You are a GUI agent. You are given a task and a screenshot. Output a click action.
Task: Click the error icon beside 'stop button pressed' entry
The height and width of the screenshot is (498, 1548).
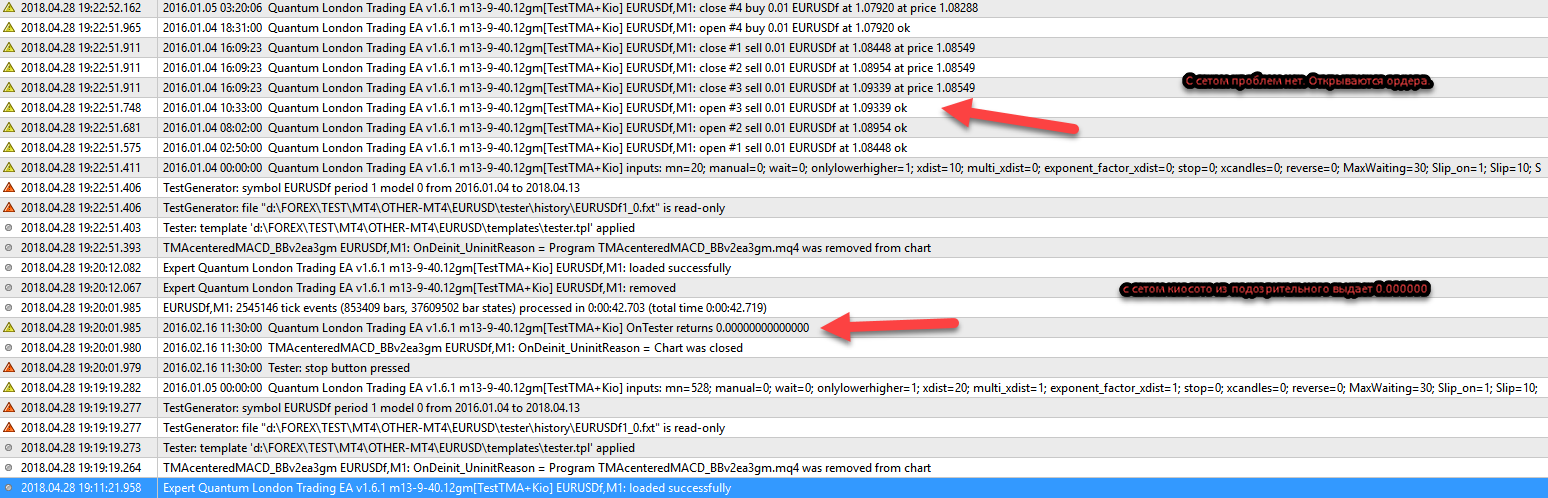(x=9, y=367)
